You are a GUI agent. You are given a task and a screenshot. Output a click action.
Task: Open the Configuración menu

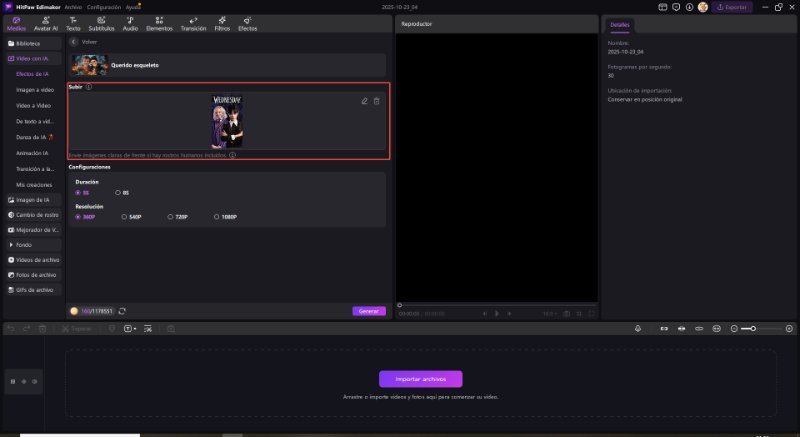click(104, 7)
